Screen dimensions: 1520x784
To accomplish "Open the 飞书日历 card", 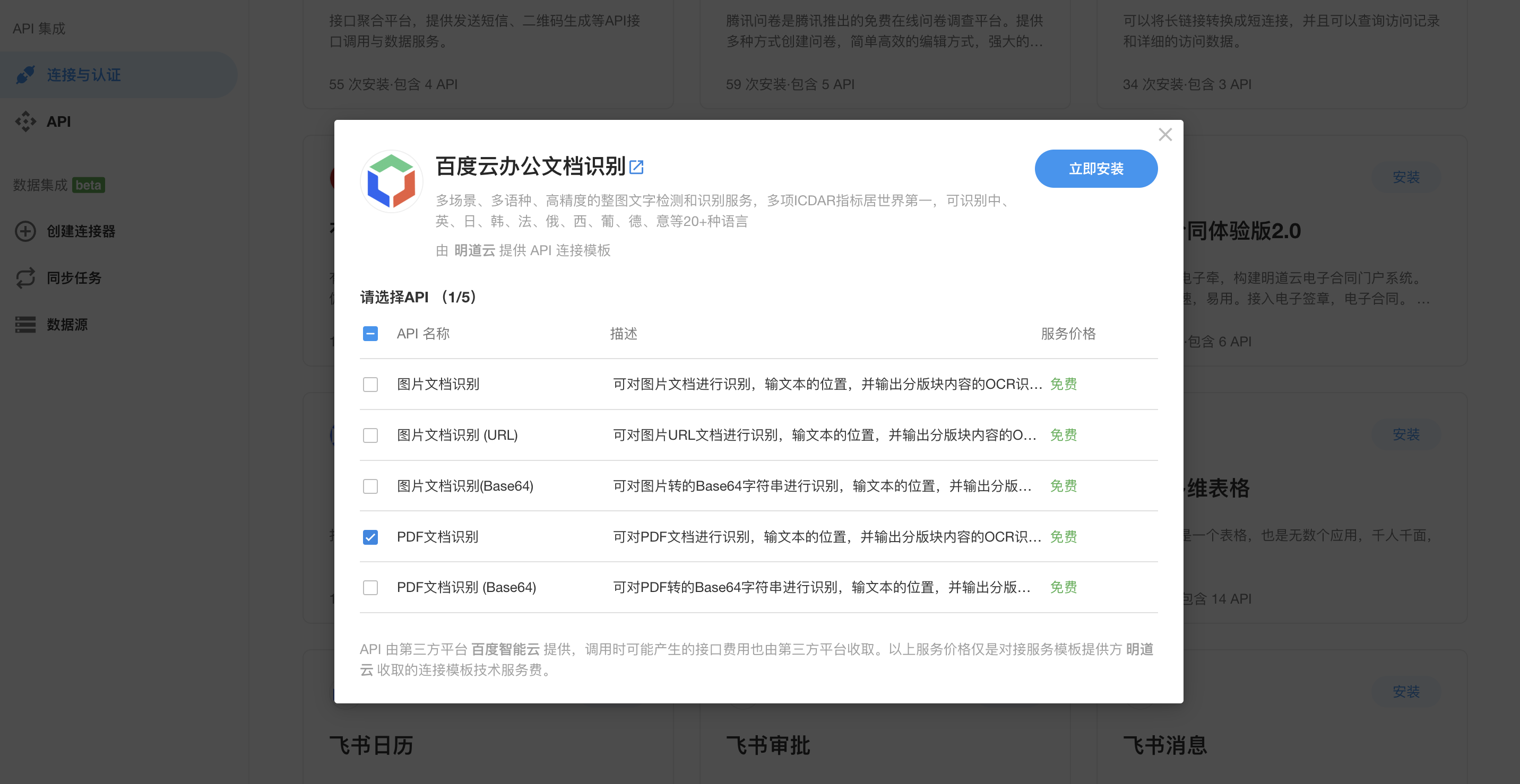I will (488, 717).
